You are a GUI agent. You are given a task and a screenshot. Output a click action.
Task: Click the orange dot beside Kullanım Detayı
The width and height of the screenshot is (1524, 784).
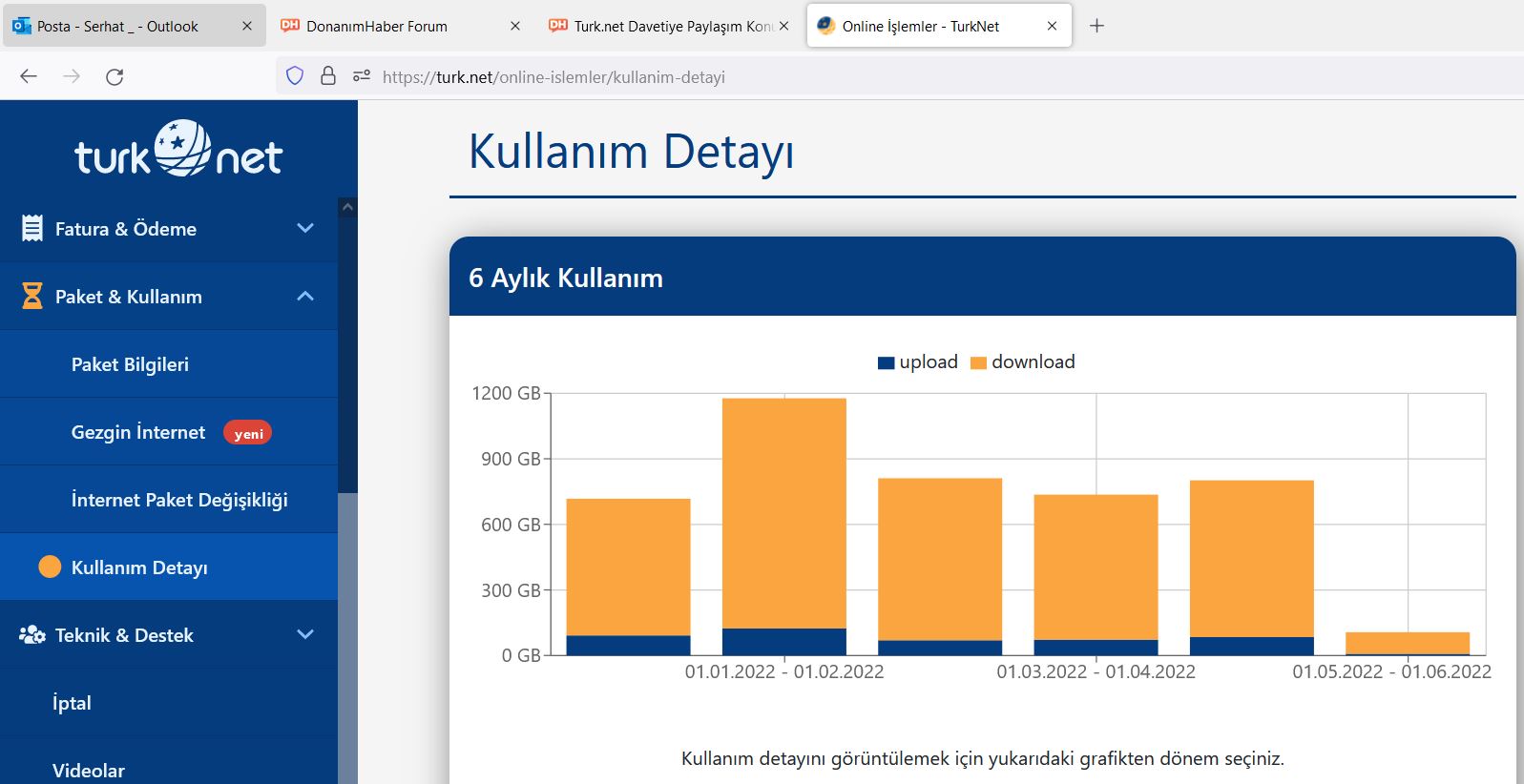(x=50, y=567)
